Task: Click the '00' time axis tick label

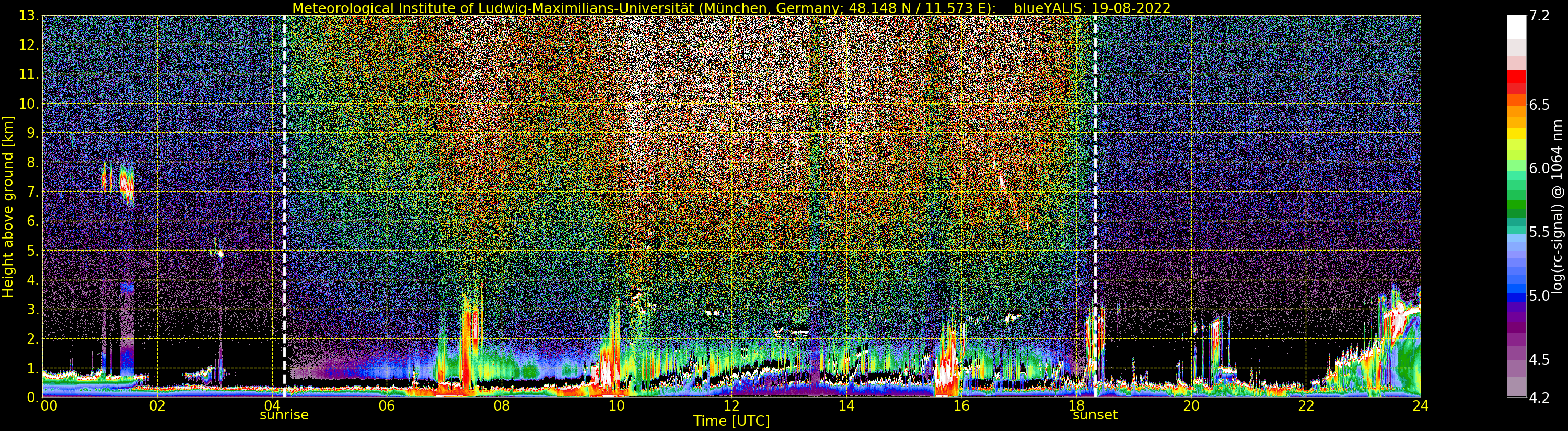Action: tap(48, 405)
